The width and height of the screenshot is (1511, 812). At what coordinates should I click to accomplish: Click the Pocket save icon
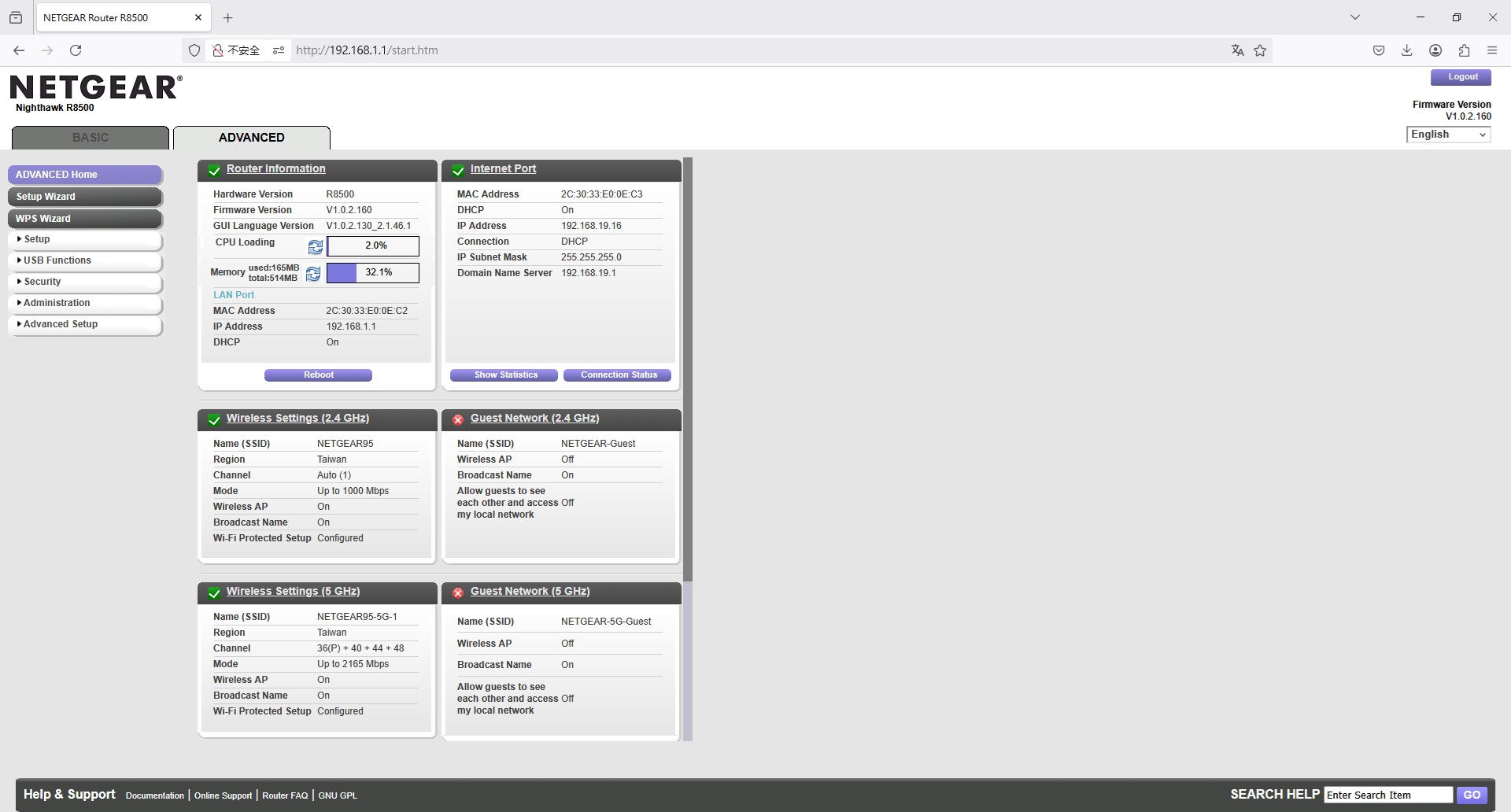(x=1379, y=50)
